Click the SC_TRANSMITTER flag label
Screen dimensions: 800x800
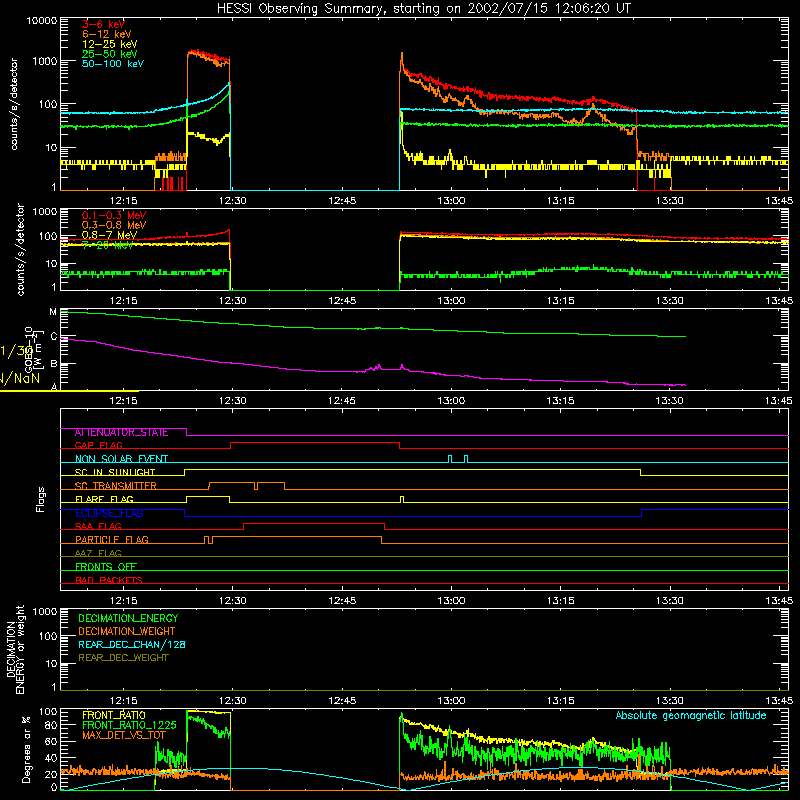pos(115,486)
